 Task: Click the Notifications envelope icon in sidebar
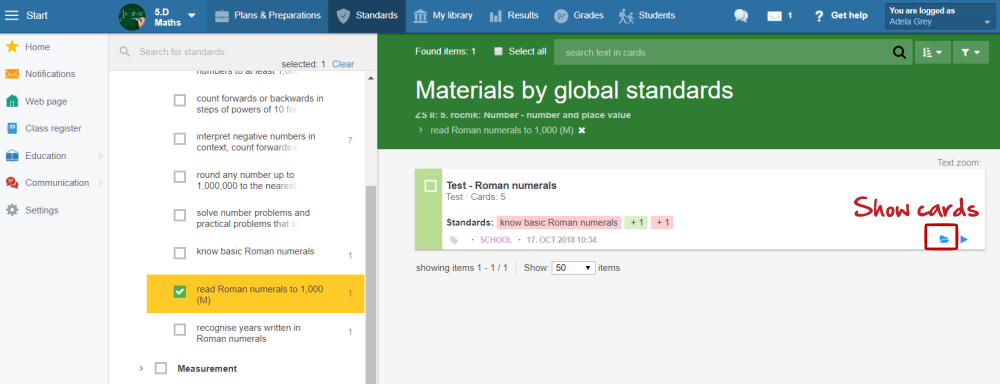click(x=12, y=74)
